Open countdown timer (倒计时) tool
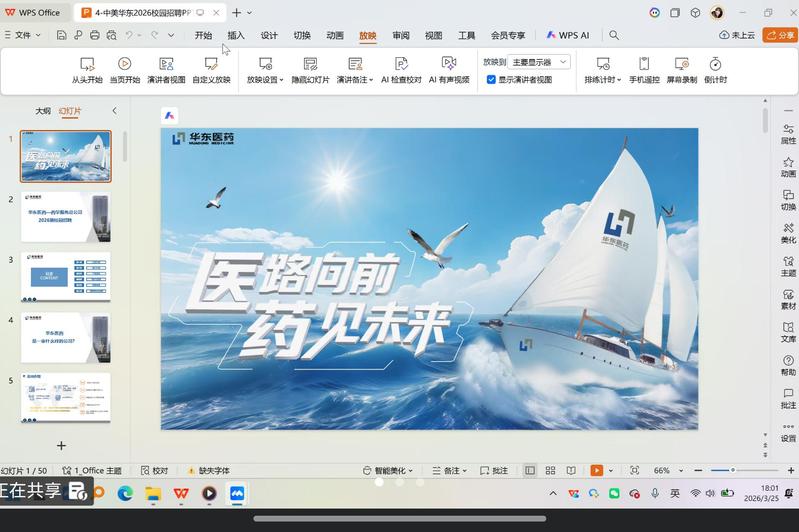The width and height of the screenshot is (799, 532). pos(715,70)
